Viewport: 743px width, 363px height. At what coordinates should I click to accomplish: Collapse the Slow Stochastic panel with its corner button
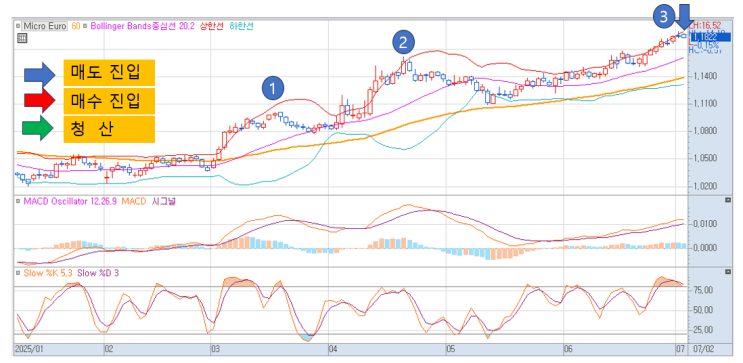click(728, 272)
